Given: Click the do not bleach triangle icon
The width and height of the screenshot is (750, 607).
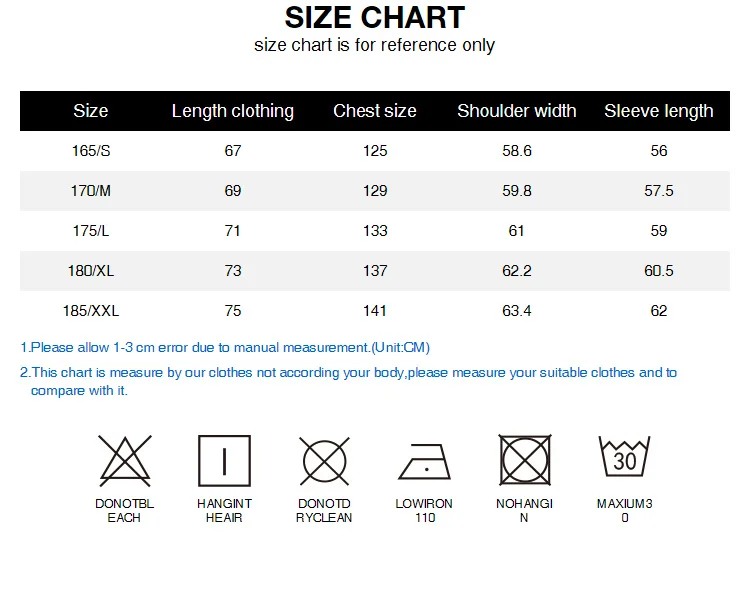Looking at the screenshot, I should click(x=125, y=461).
